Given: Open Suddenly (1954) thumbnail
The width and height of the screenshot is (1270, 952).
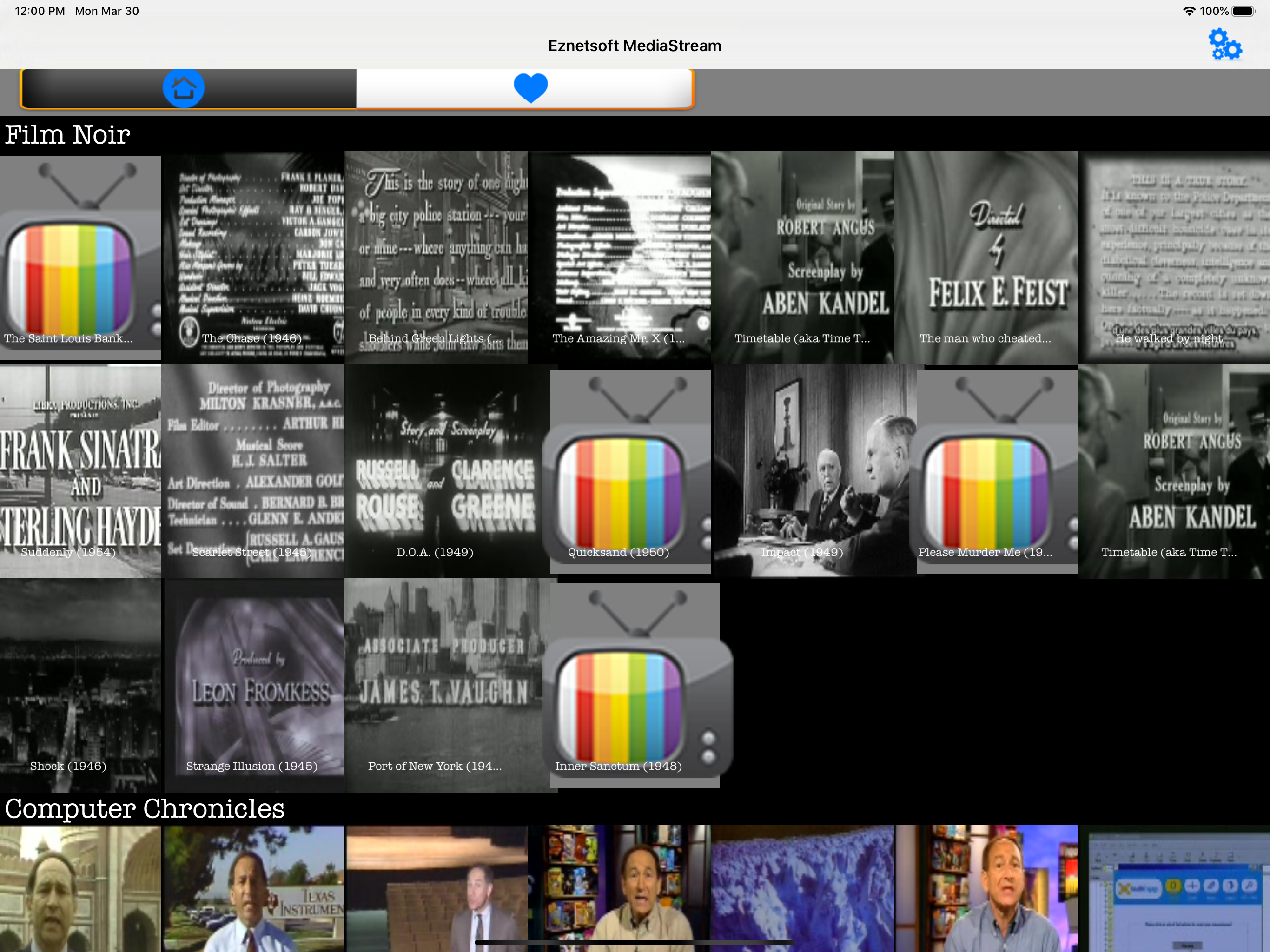Looking at the screenshot, I should [80, 471].
